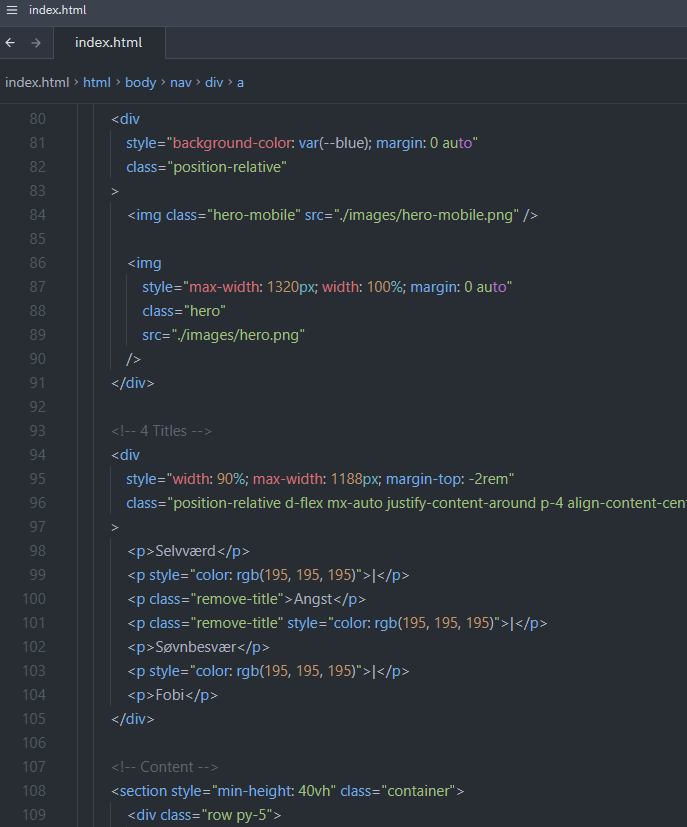Click the 'Content' comment on line 107
The width and height of the screenshot is (687, 827).
165,767
